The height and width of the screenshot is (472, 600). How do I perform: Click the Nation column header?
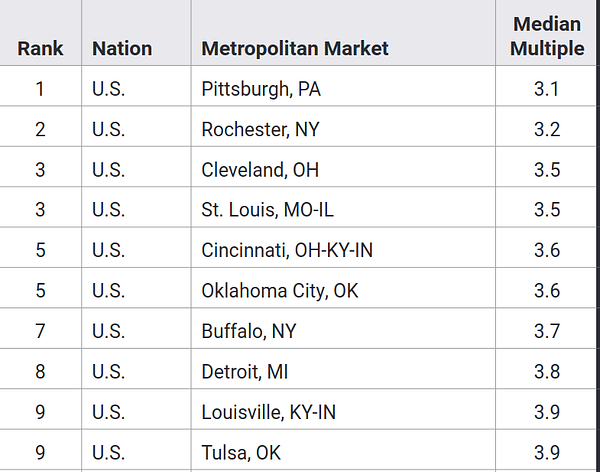[x=122, y=48]
